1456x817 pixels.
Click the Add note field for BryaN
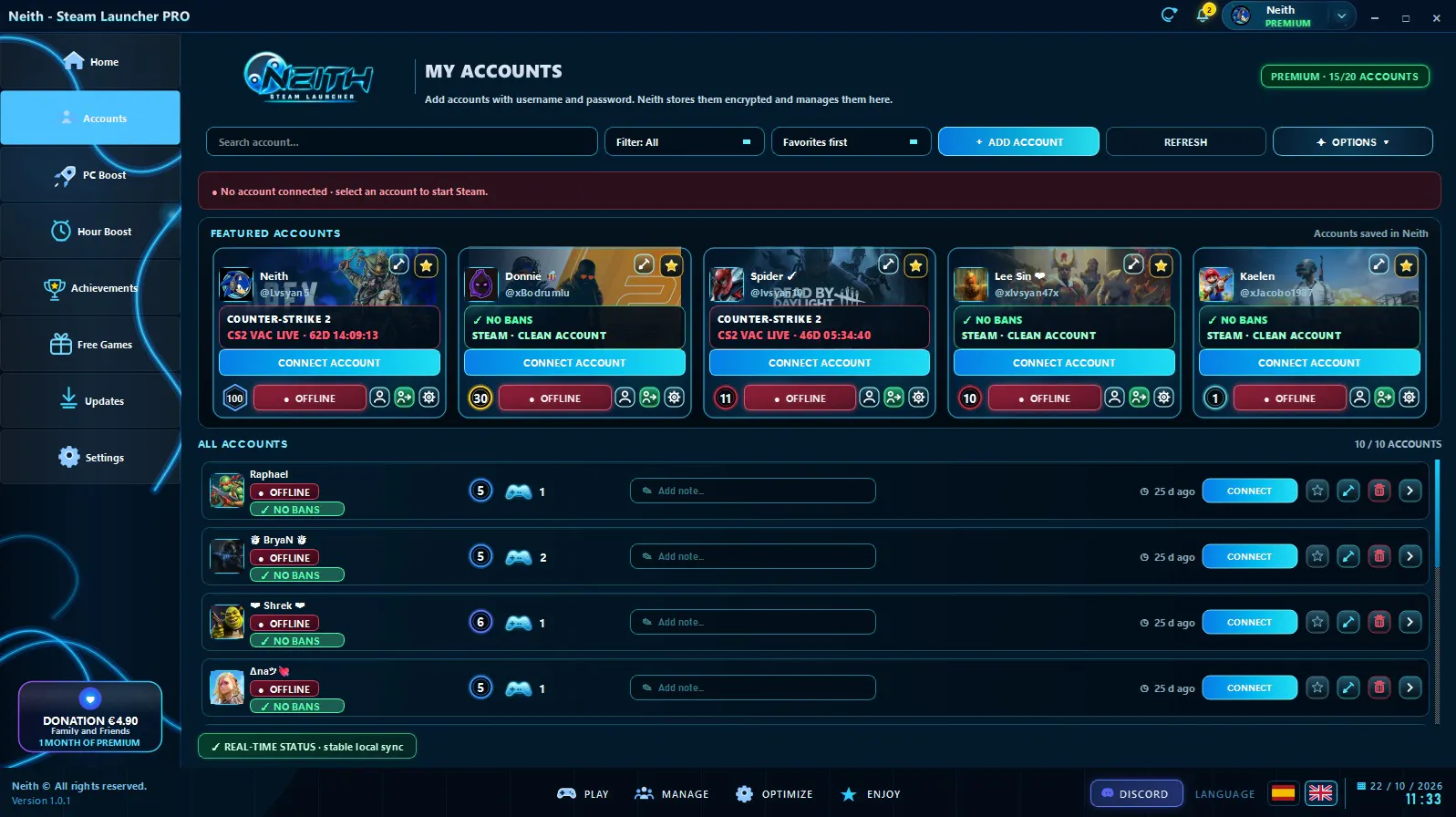(x=753, y=556)
